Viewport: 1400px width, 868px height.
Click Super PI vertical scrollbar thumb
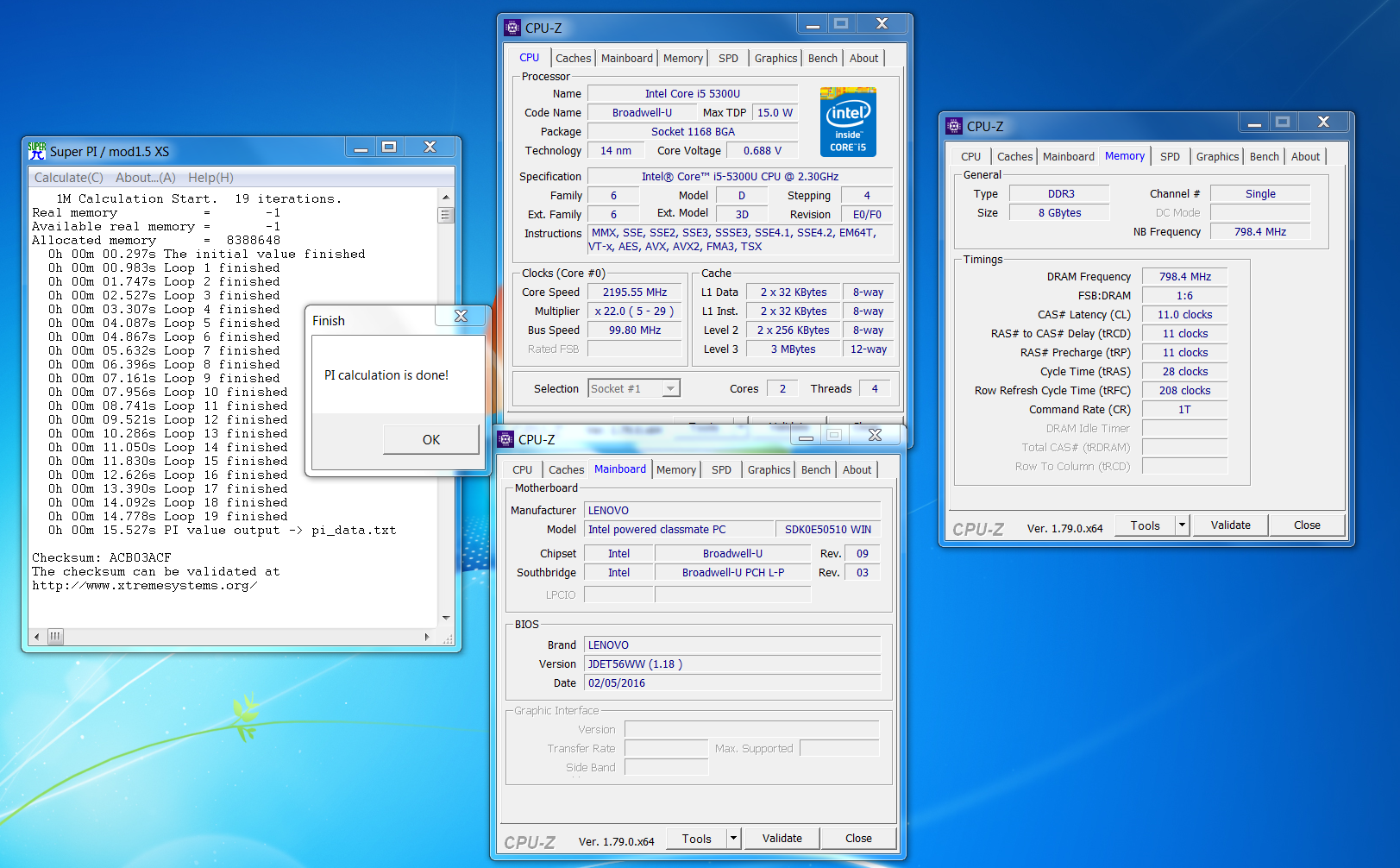(446, 215)
